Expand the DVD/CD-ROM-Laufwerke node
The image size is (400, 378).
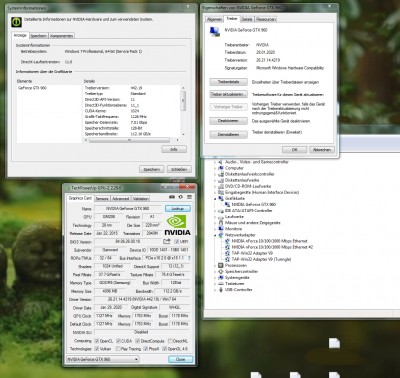click(215, 186)
